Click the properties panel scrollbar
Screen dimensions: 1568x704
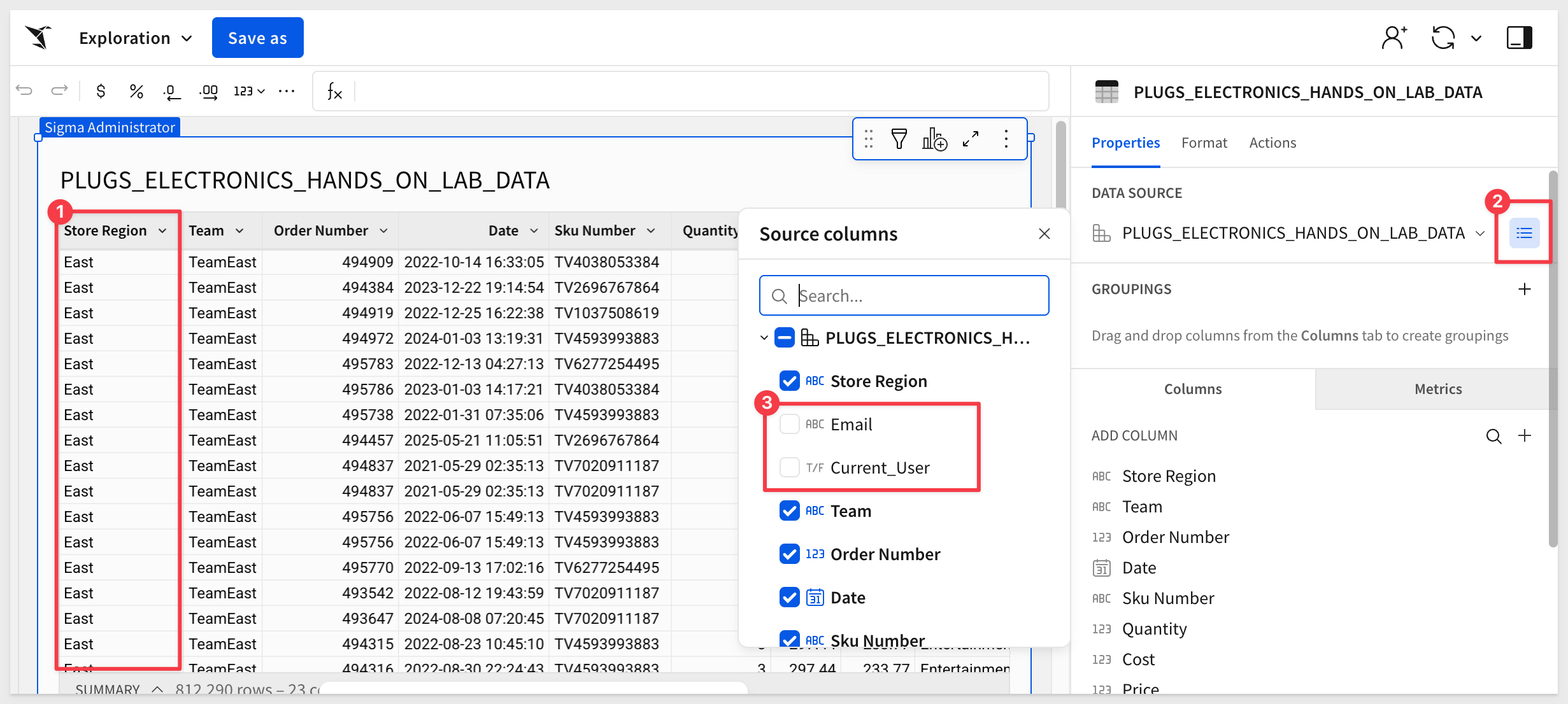pyautogui.click(x=1553, y=358)
